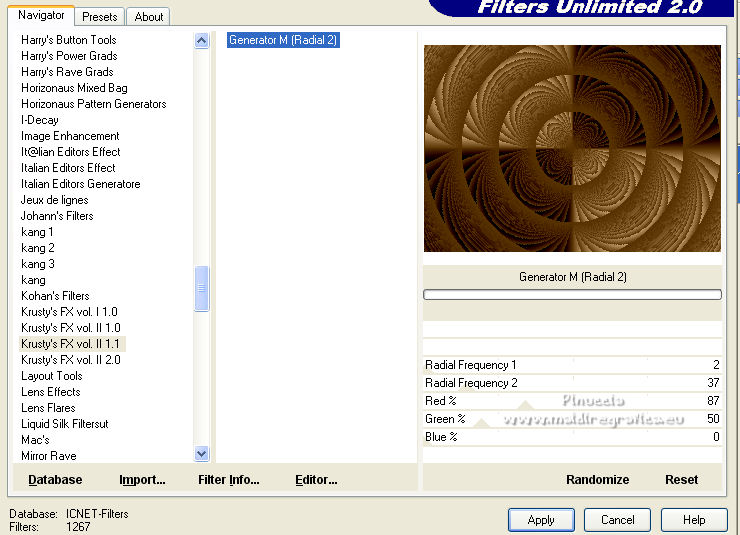Click the filter preview image
The height and width of the screenshot is (535, 740).
pyautogui.click(x=572, y=148)
